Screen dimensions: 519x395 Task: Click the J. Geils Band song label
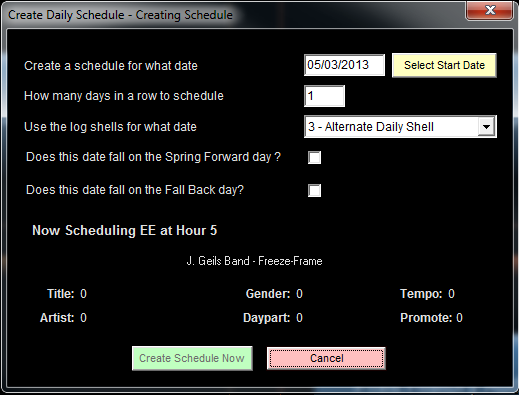coord(254,261)
